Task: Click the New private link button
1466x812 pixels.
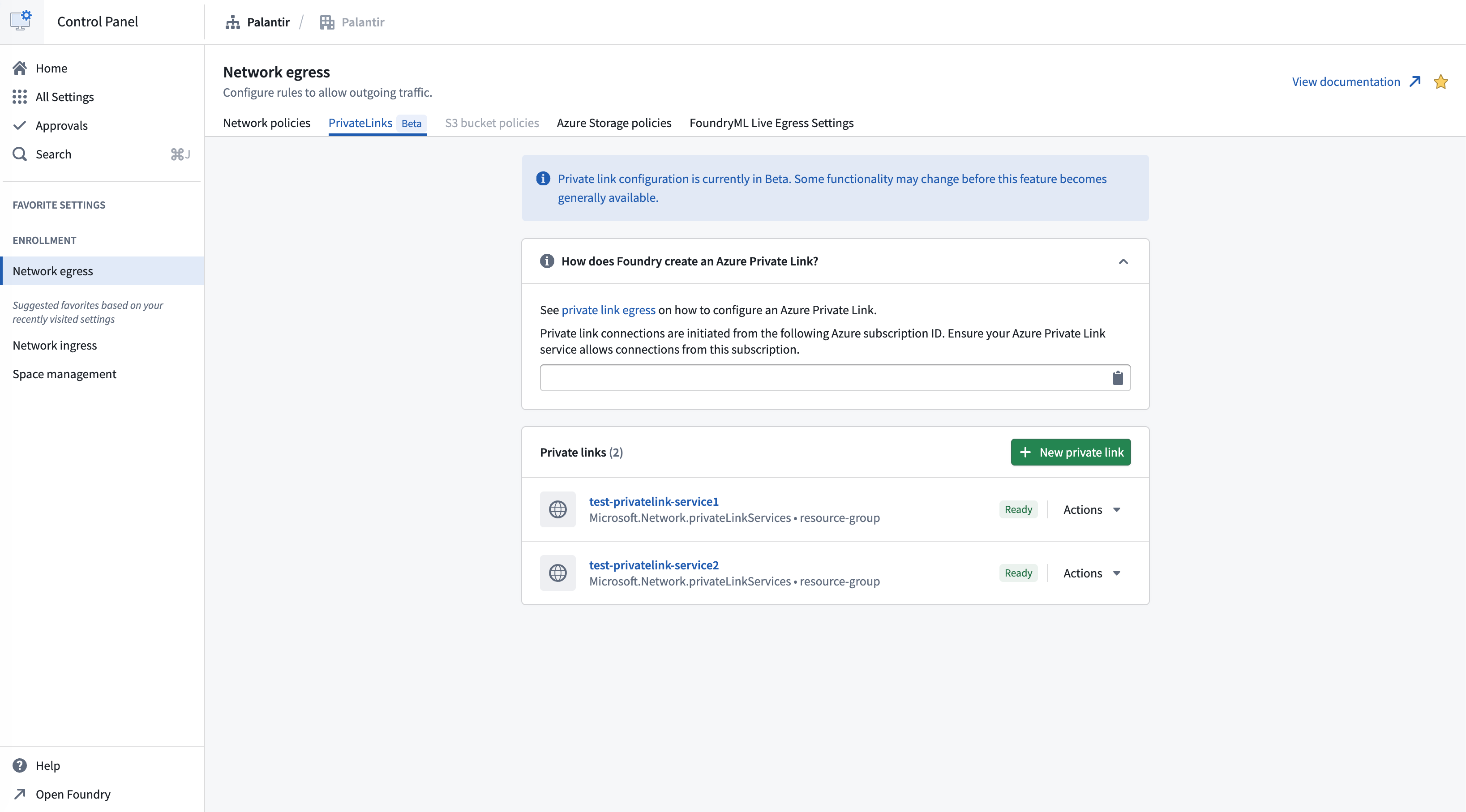Action: tap(1071, 452)
